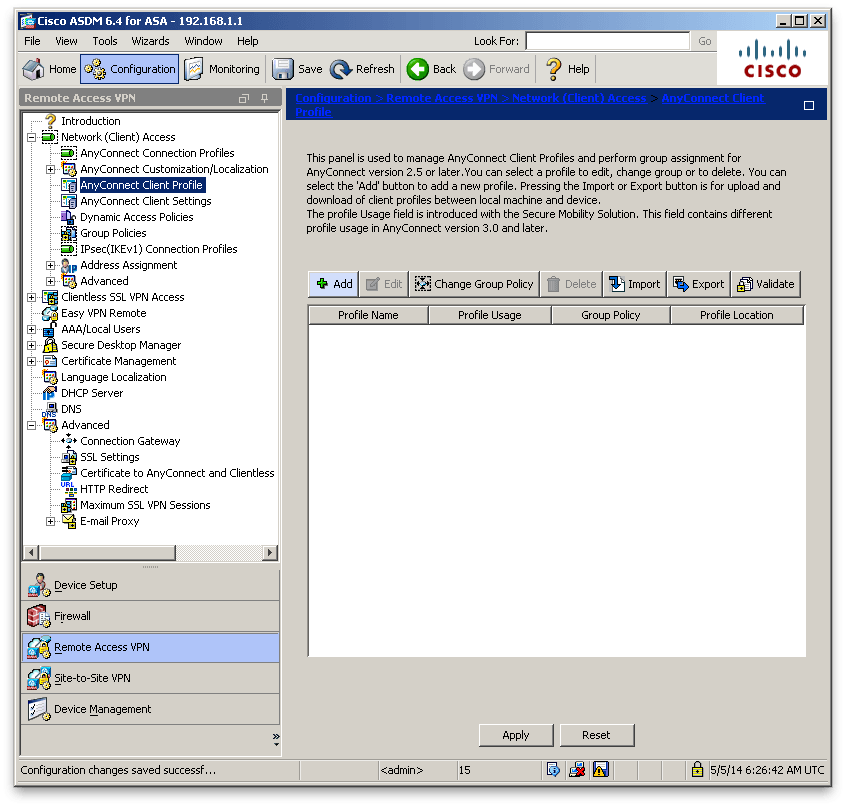Select AnyConnect Connection Profiles
Screen dimensions: 846x807
pos(157,153)
